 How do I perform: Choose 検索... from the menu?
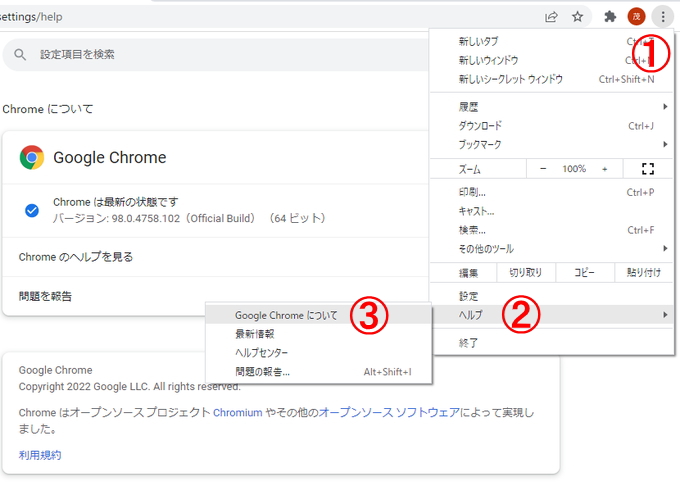[x=552, y=230]
